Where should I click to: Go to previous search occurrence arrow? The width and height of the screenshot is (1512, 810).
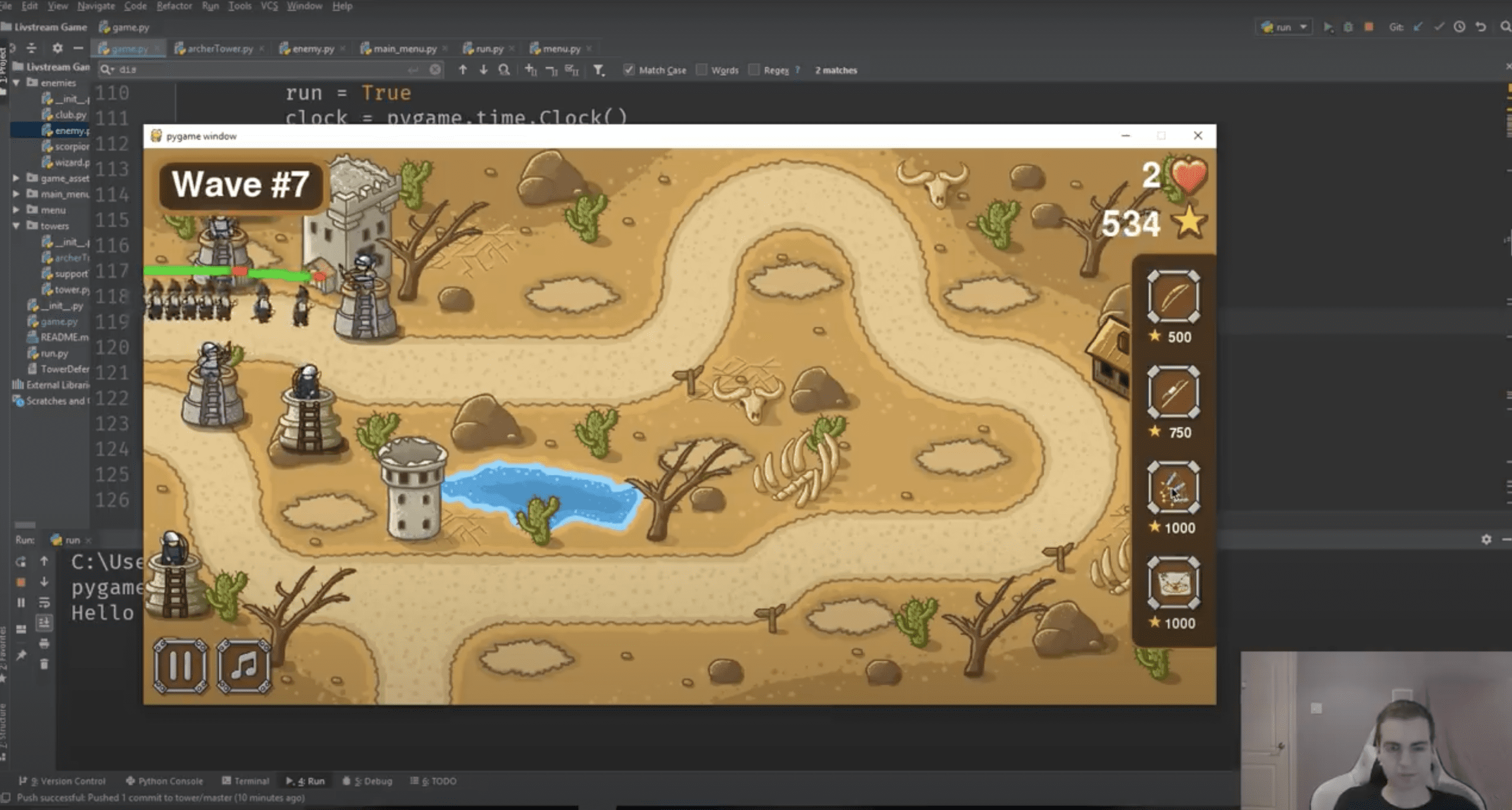(x=462, y=70)
